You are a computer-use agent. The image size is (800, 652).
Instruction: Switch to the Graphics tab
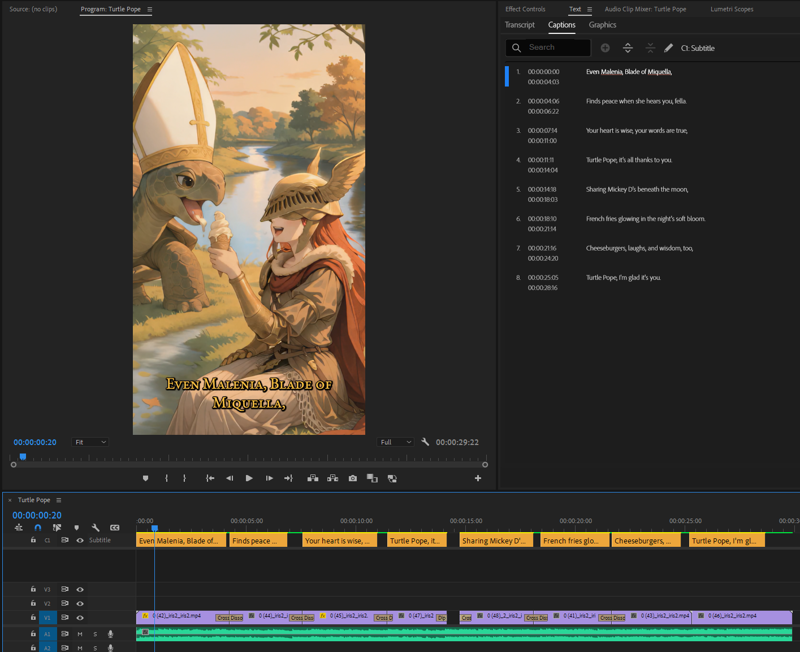[603, 24]
